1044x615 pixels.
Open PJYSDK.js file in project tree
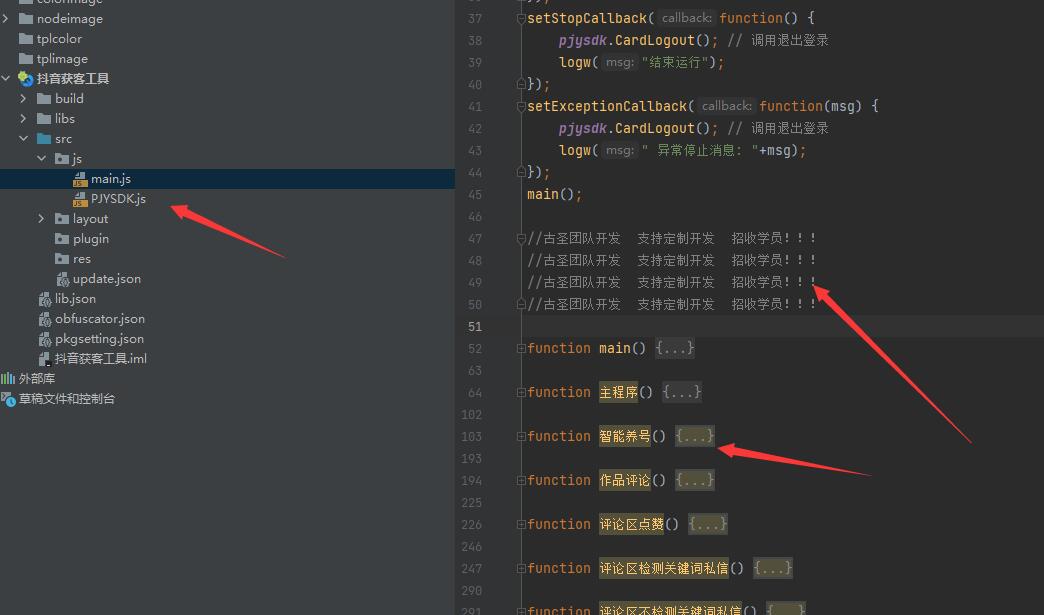click(x=117, y=199)
